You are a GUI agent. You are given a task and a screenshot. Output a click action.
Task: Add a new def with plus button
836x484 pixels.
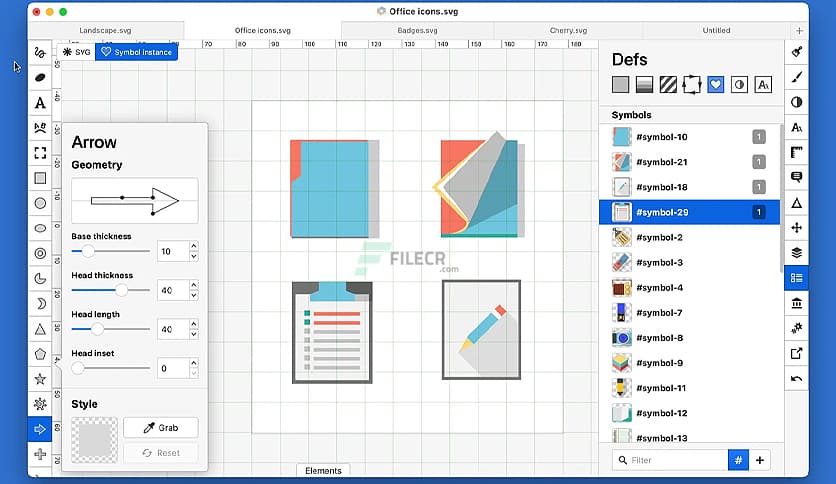pos(760,460)
